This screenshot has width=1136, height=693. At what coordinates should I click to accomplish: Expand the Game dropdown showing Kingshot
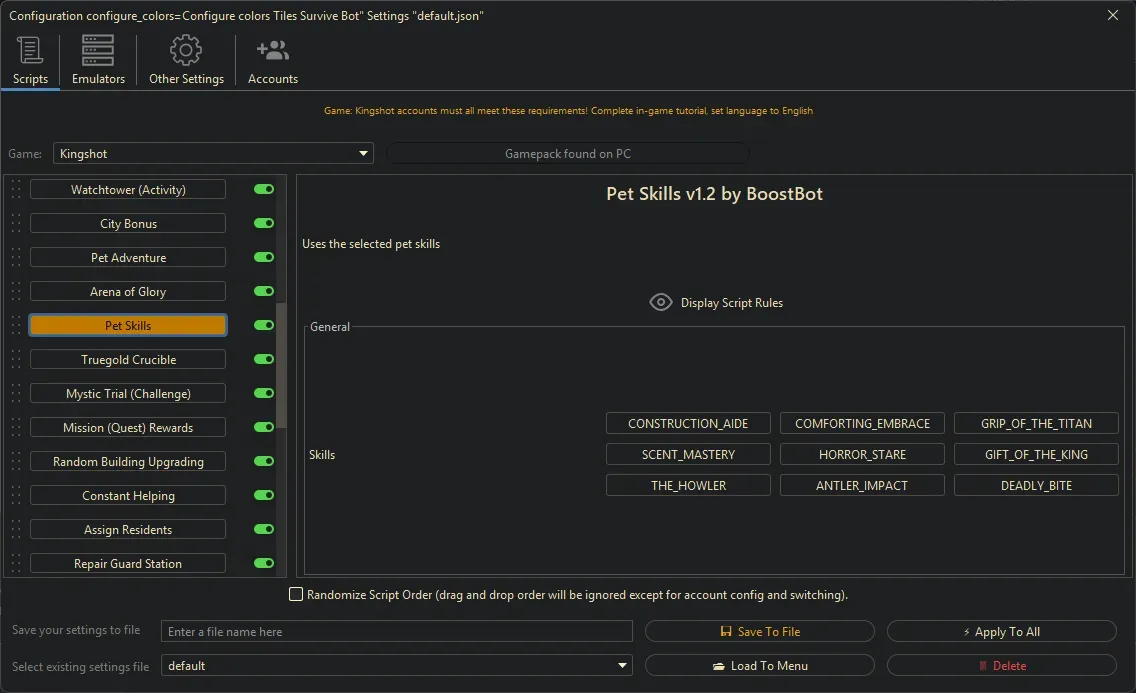coord(363,154)
